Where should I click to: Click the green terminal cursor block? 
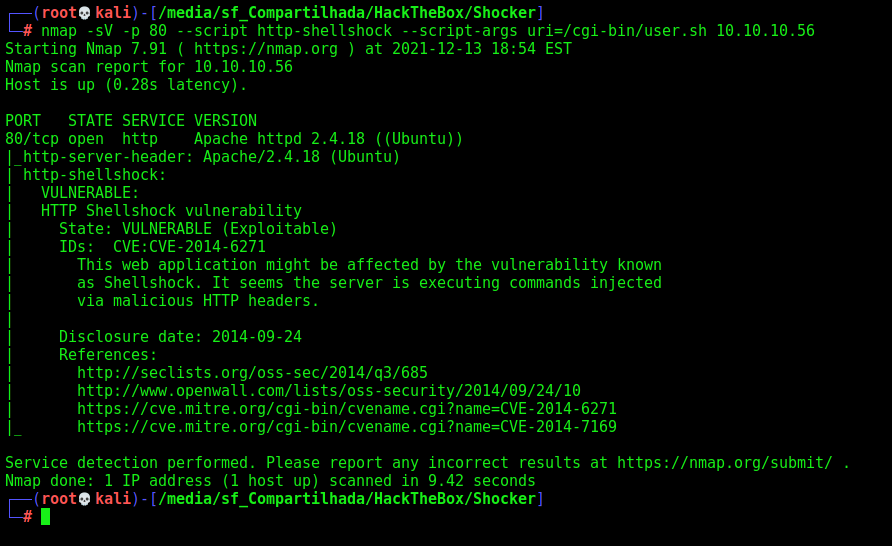(46, 517)
